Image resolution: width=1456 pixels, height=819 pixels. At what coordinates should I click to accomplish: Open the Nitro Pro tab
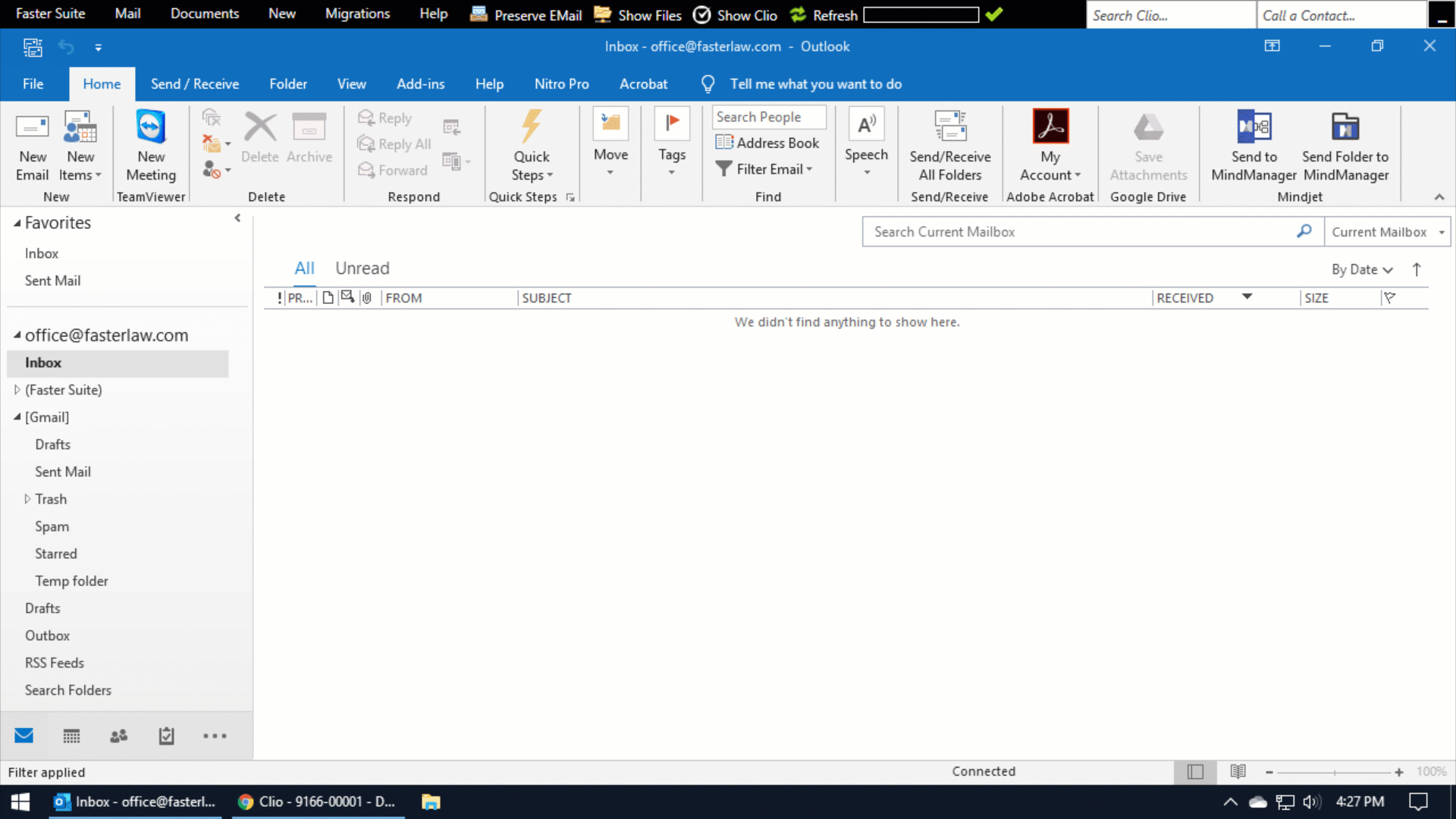click(561, 84)
